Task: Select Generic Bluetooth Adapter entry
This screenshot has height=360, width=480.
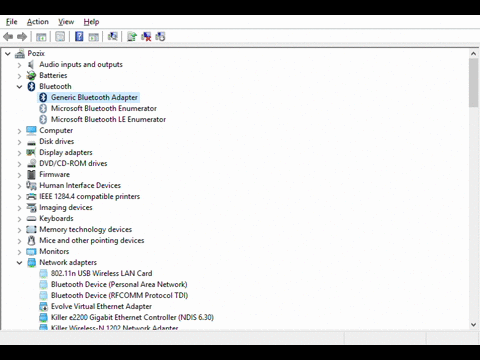Action: click(94, 97)
